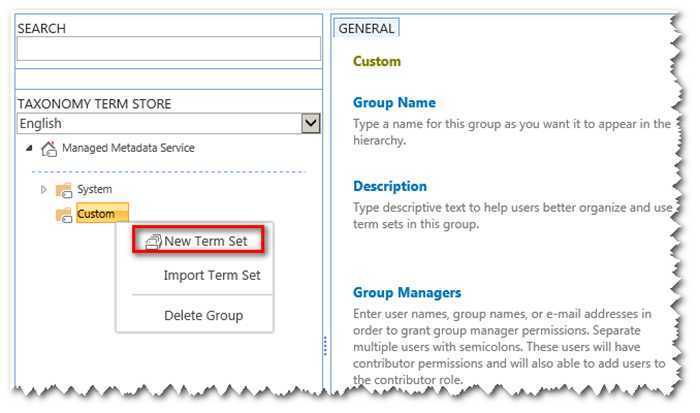This screenshot has width=700, height=413.
Task: Click the Description heading
Action: click(390, 186)
